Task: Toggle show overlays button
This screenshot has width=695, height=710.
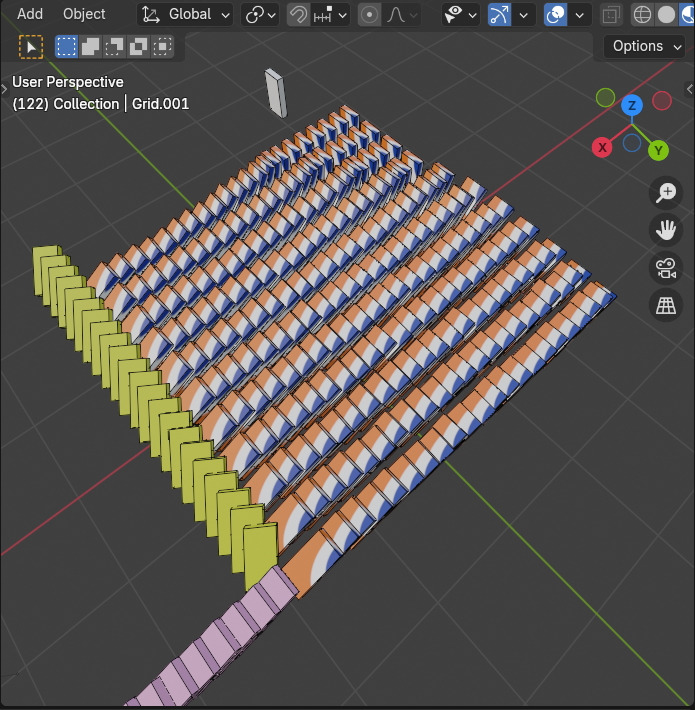Action: (556, 15)
